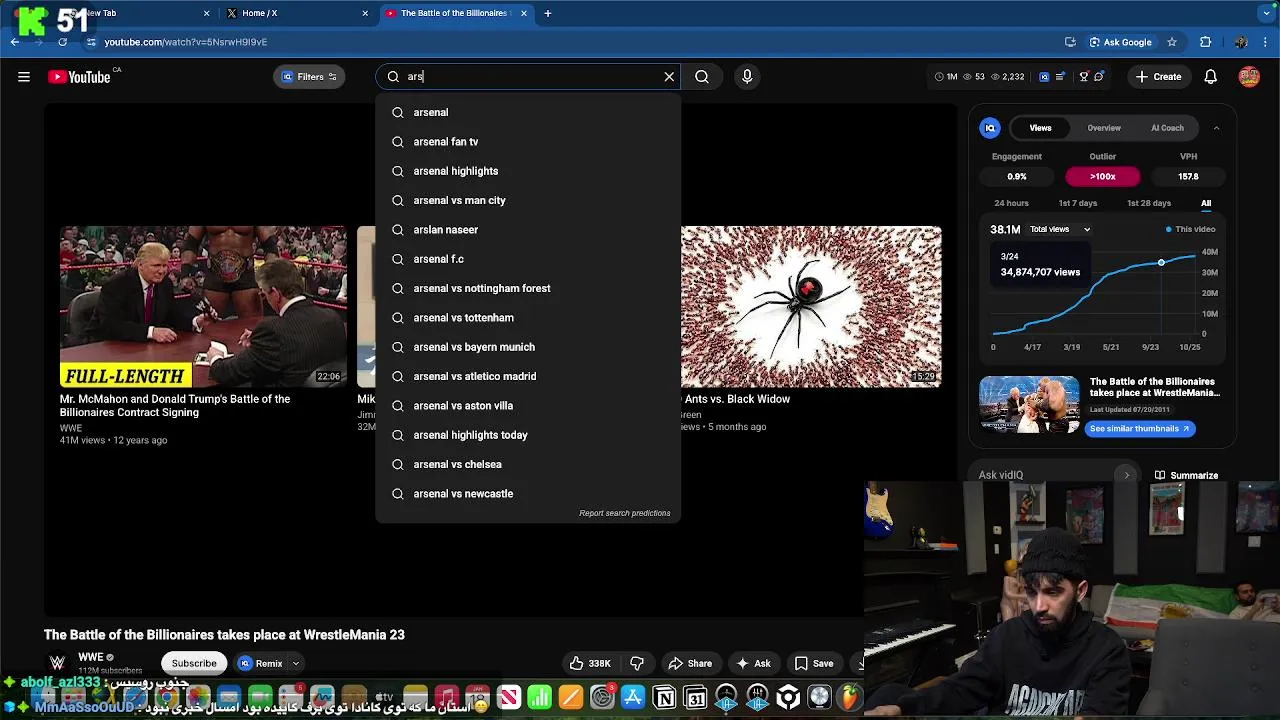This screenshot has width=1280, height=720.
Task: Select the 1st 28 days range
Action: click(x=1149, y=203)
